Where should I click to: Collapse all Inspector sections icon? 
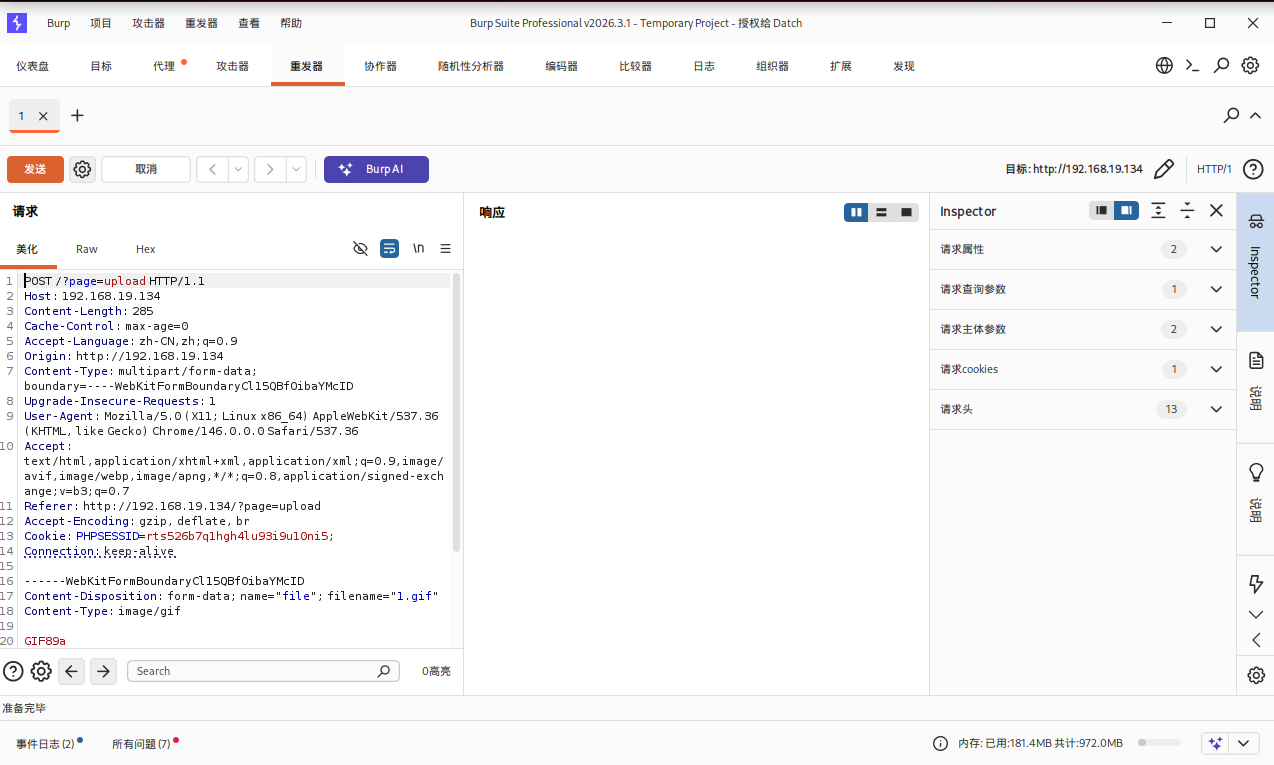coord(1187,210)
